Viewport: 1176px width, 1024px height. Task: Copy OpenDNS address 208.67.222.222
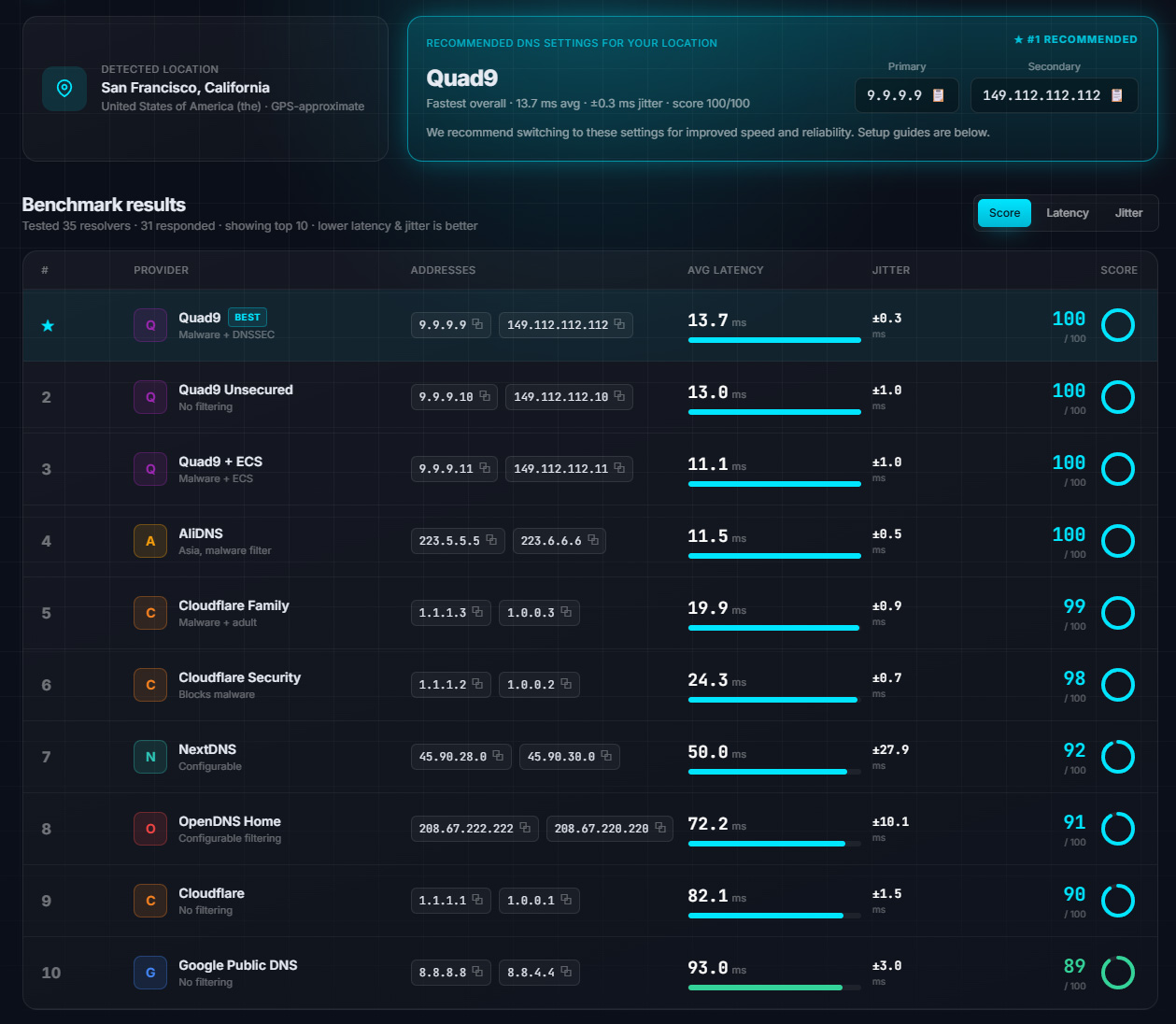(x=525, y=828)
